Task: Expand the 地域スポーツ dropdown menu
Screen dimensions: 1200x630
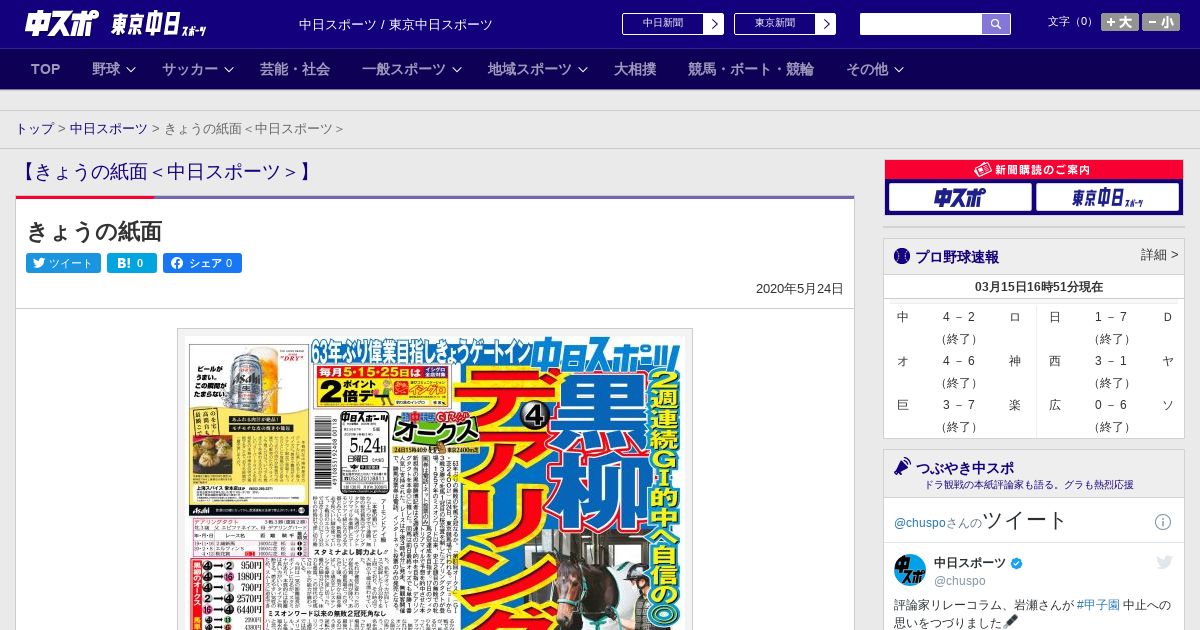Action: coord(538,69)
